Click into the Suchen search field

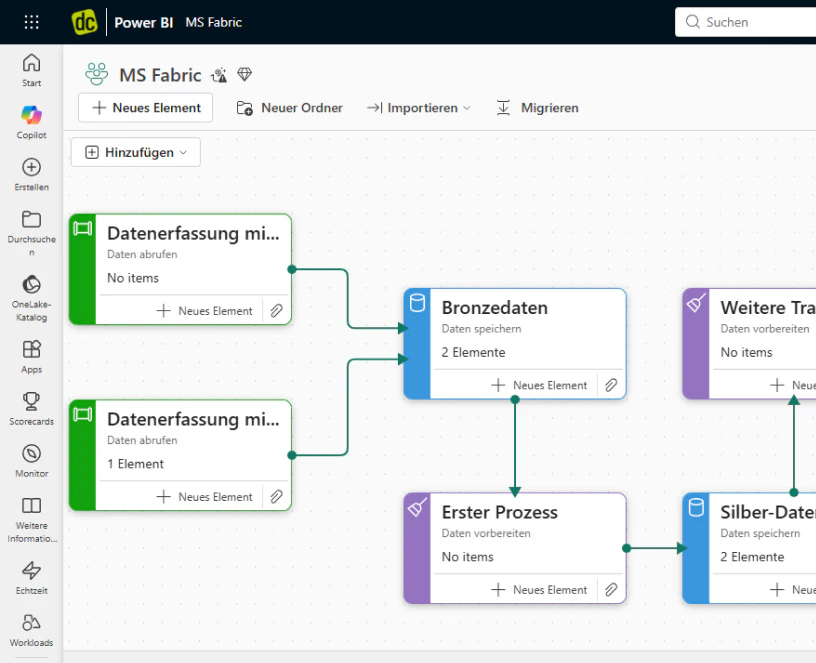(x=746, y=22)
